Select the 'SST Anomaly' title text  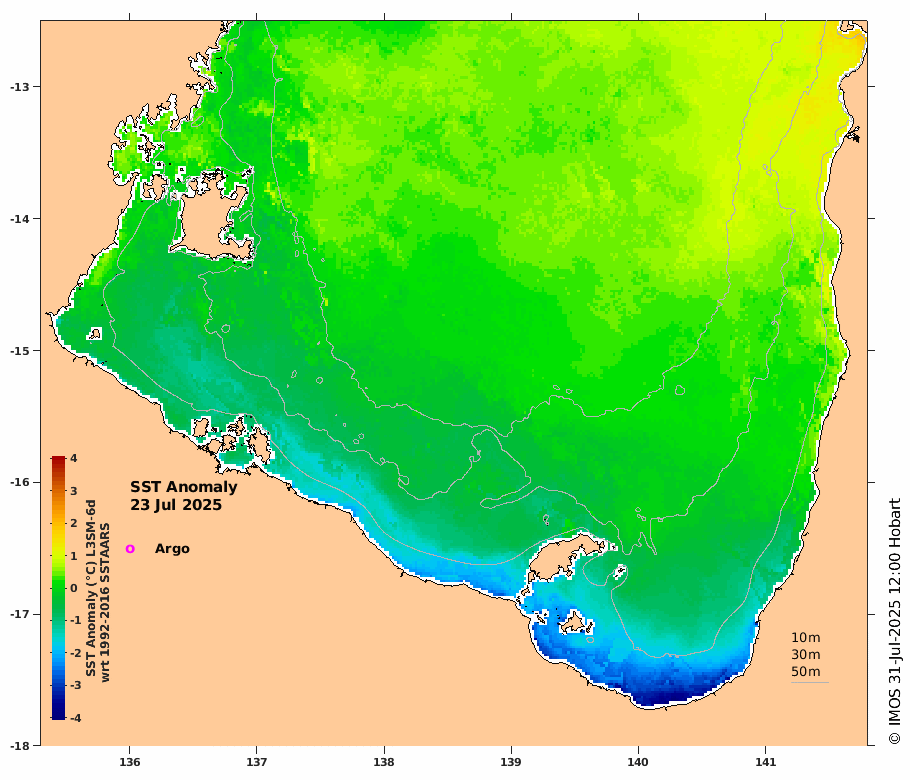pyautogui.click(x=183, y=487)
